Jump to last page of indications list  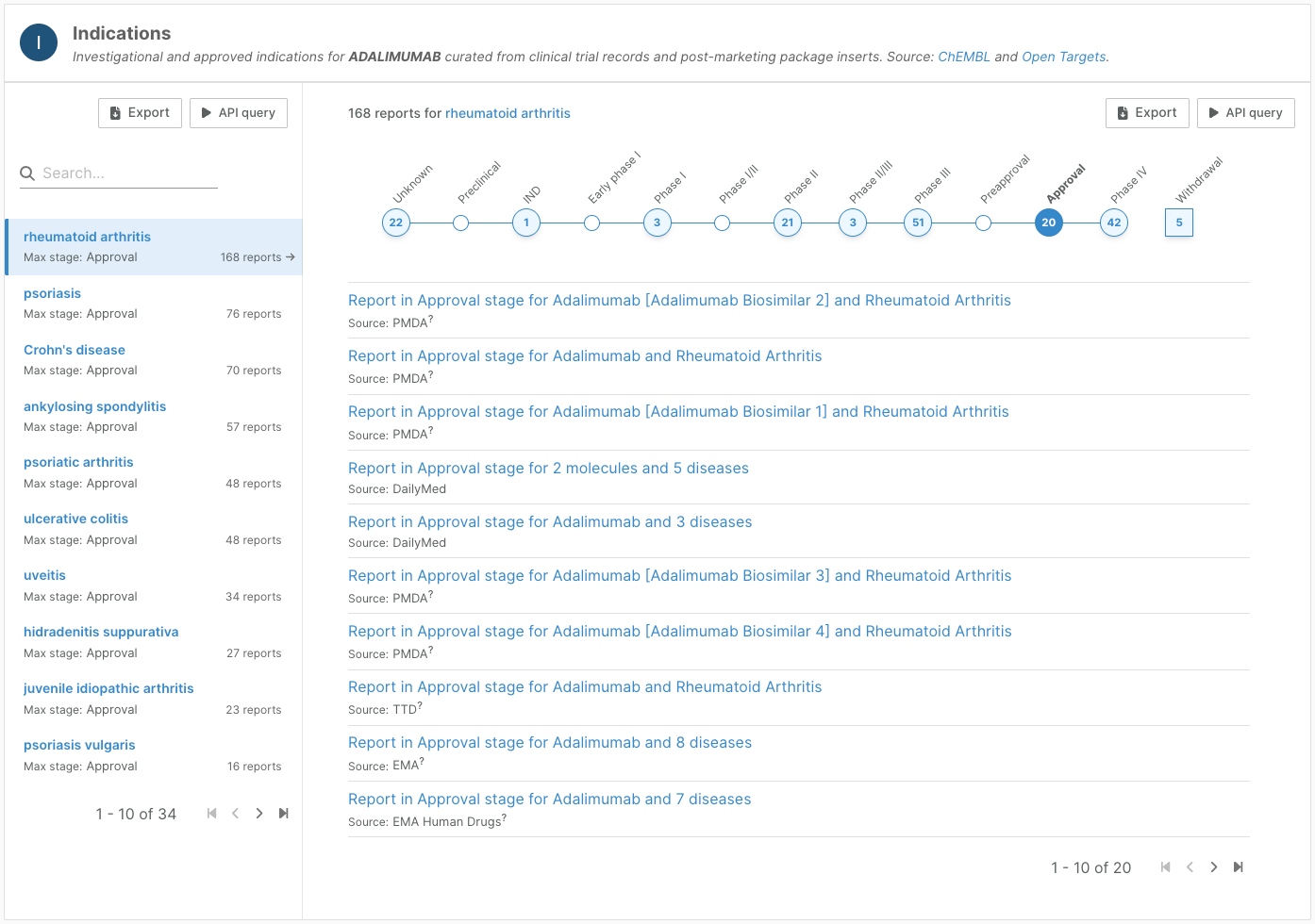point(283,814)
